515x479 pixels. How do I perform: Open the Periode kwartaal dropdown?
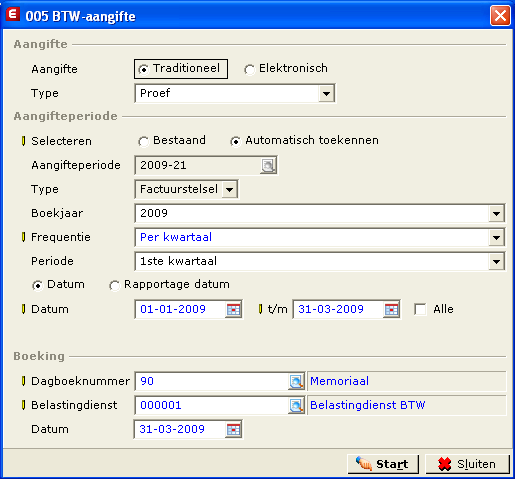pos(496,261)
